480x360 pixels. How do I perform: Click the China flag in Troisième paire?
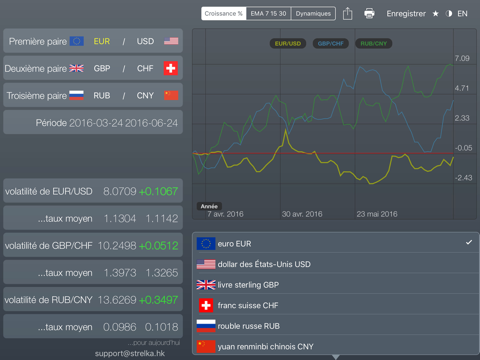click(171, 95)
